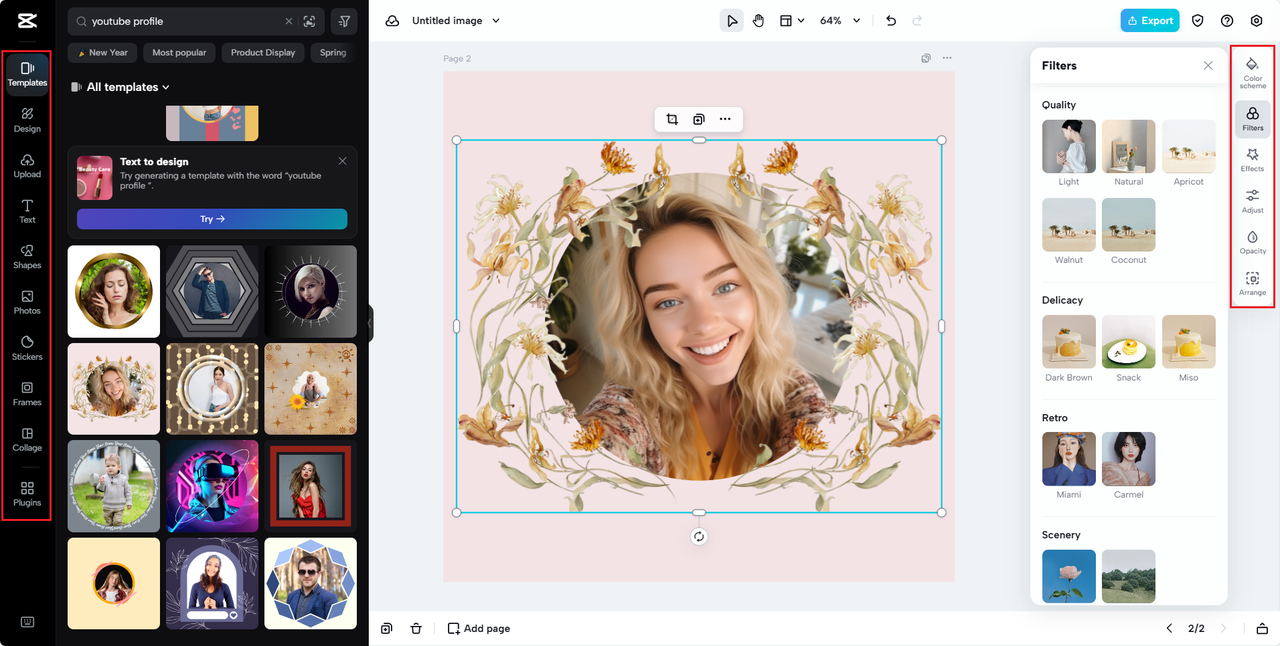Expand the layers panel icon at bottom right
The width and height of the screenshot is (1280, 646).
[x=1262, y=628]
